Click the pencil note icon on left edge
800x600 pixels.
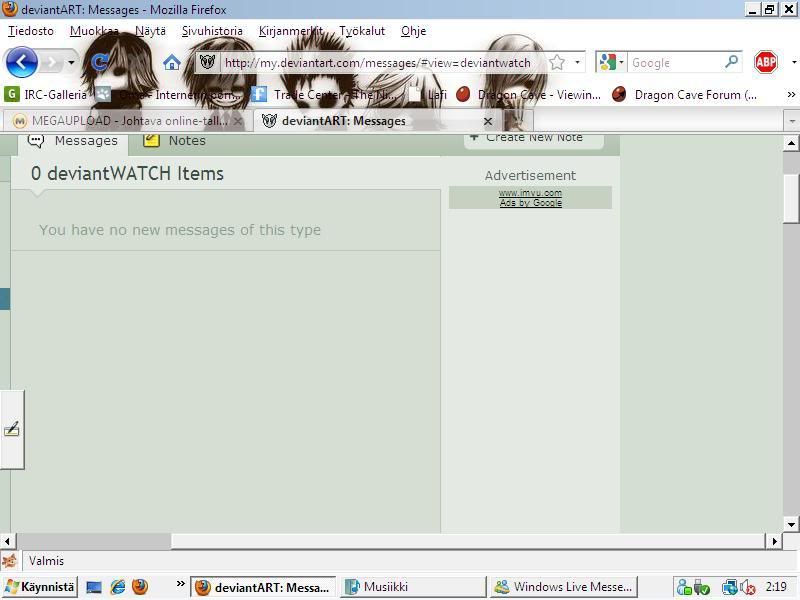(x=12, y=430)
